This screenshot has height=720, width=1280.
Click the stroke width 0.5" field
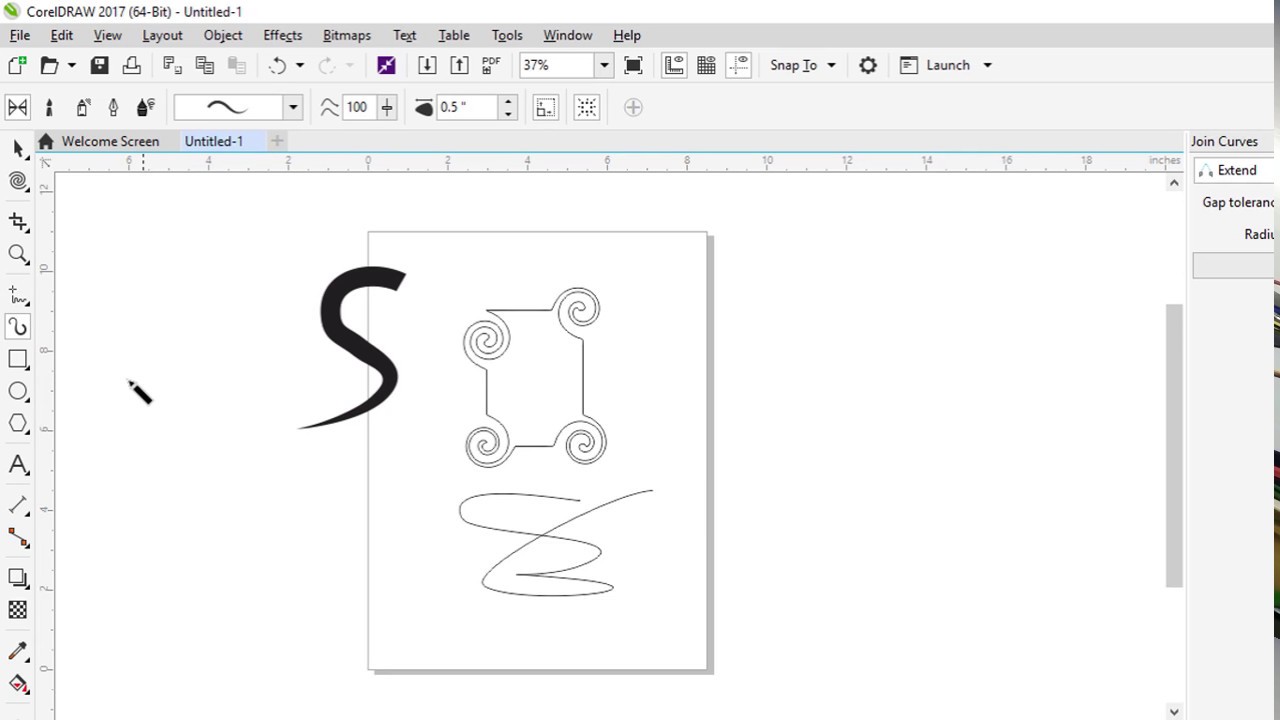467,107
